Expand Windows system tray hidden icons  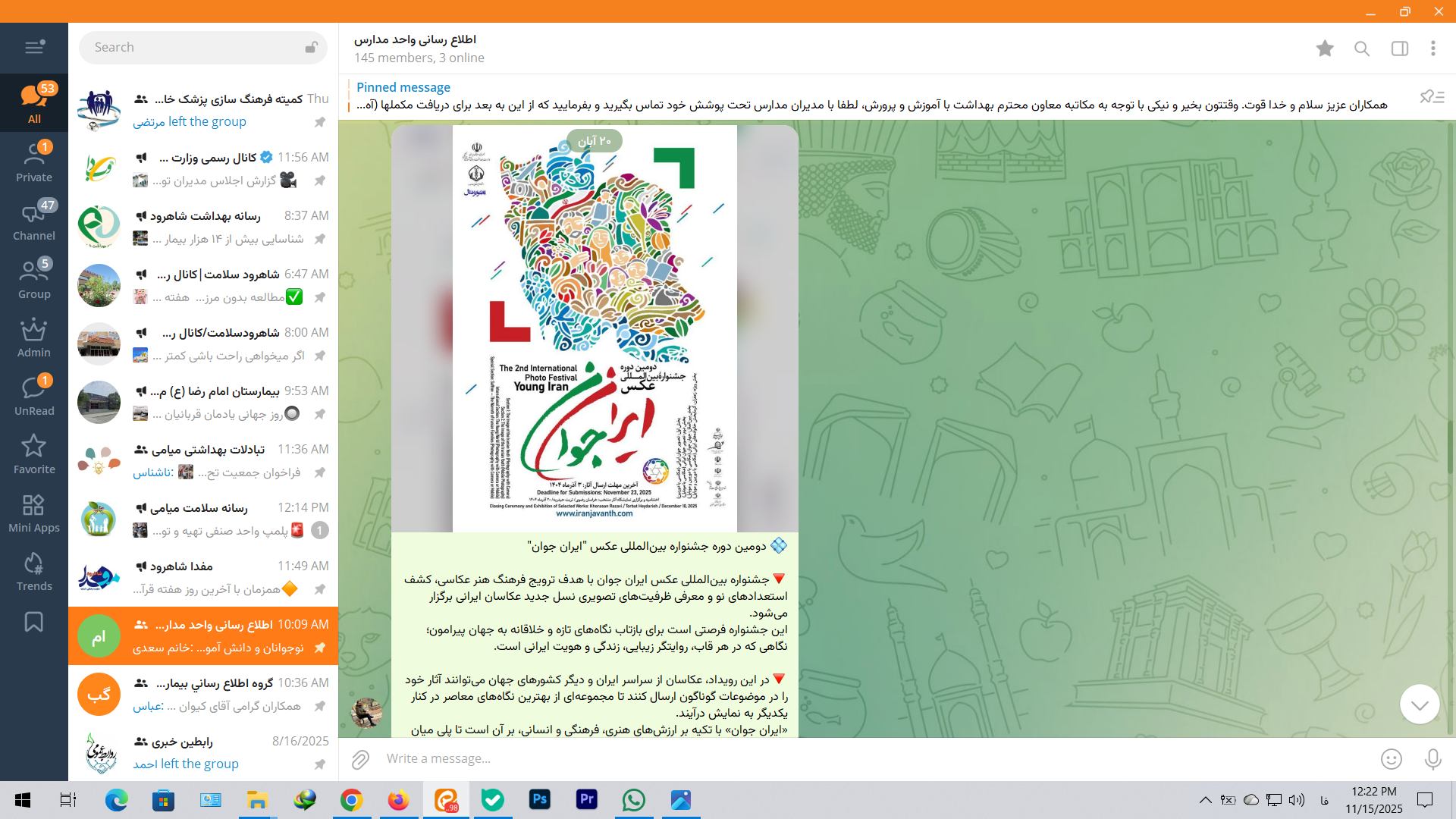click(x=1205, y=800)
